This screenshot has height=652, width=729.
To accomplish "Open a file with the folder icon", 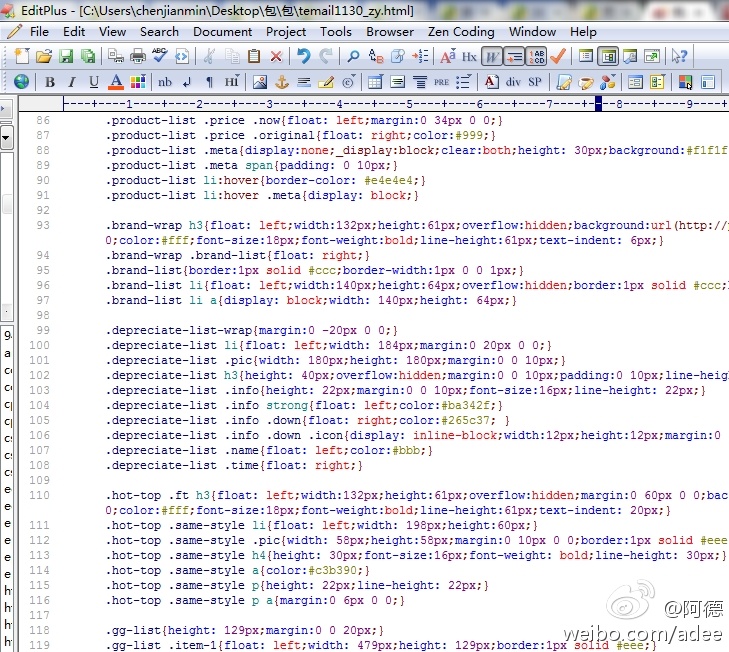I will tap(43, 56).
